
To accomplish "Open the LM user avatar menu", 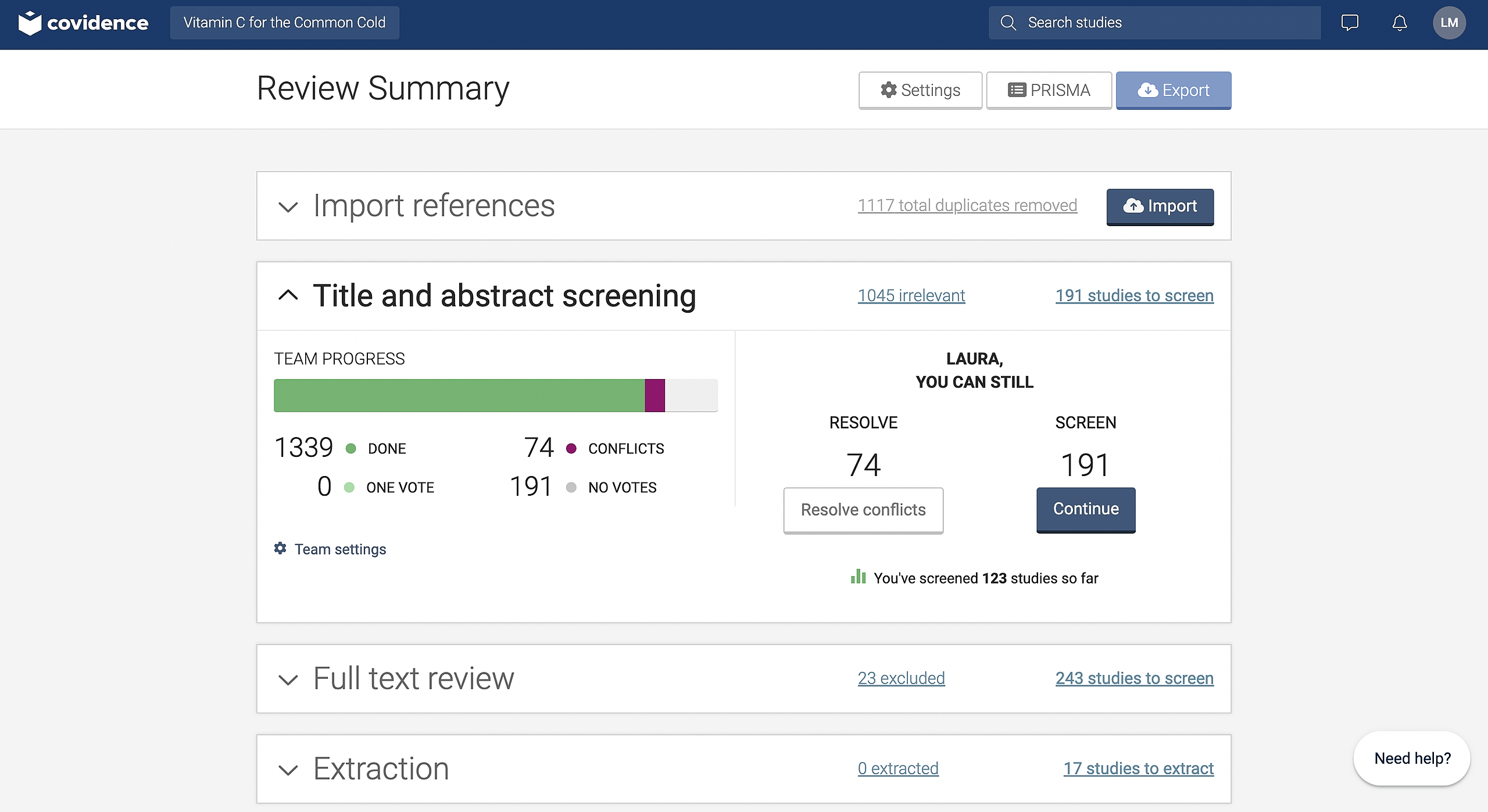I will tap(1448, 23).
